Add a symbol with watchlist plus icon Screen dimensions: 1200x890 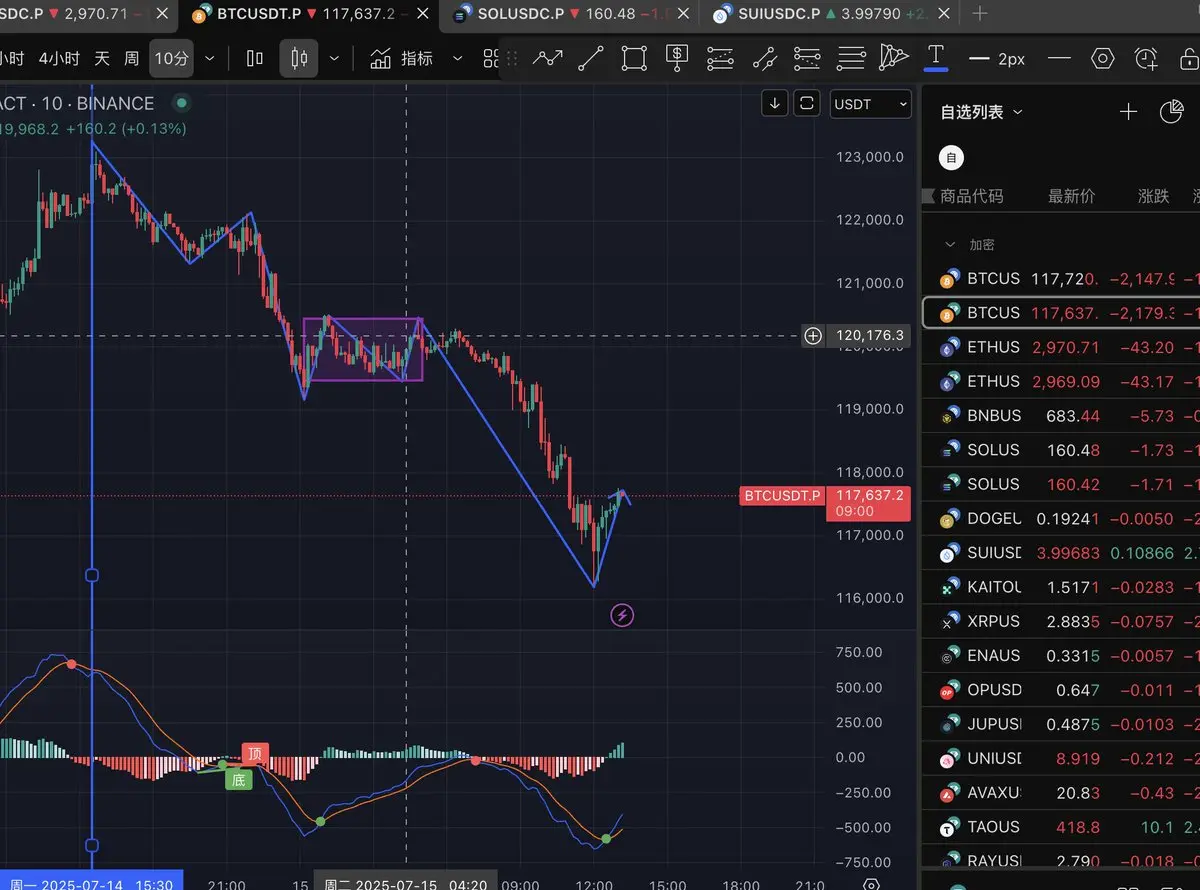tap(1128, 112)
